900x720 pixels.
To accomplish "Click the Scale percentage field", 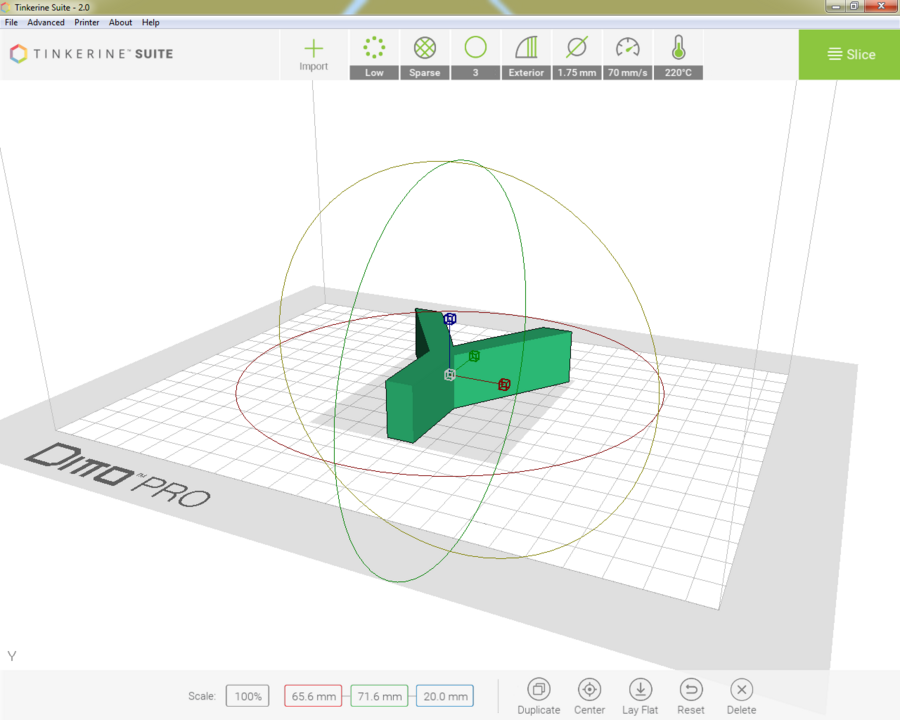I will tap(247, 695).
